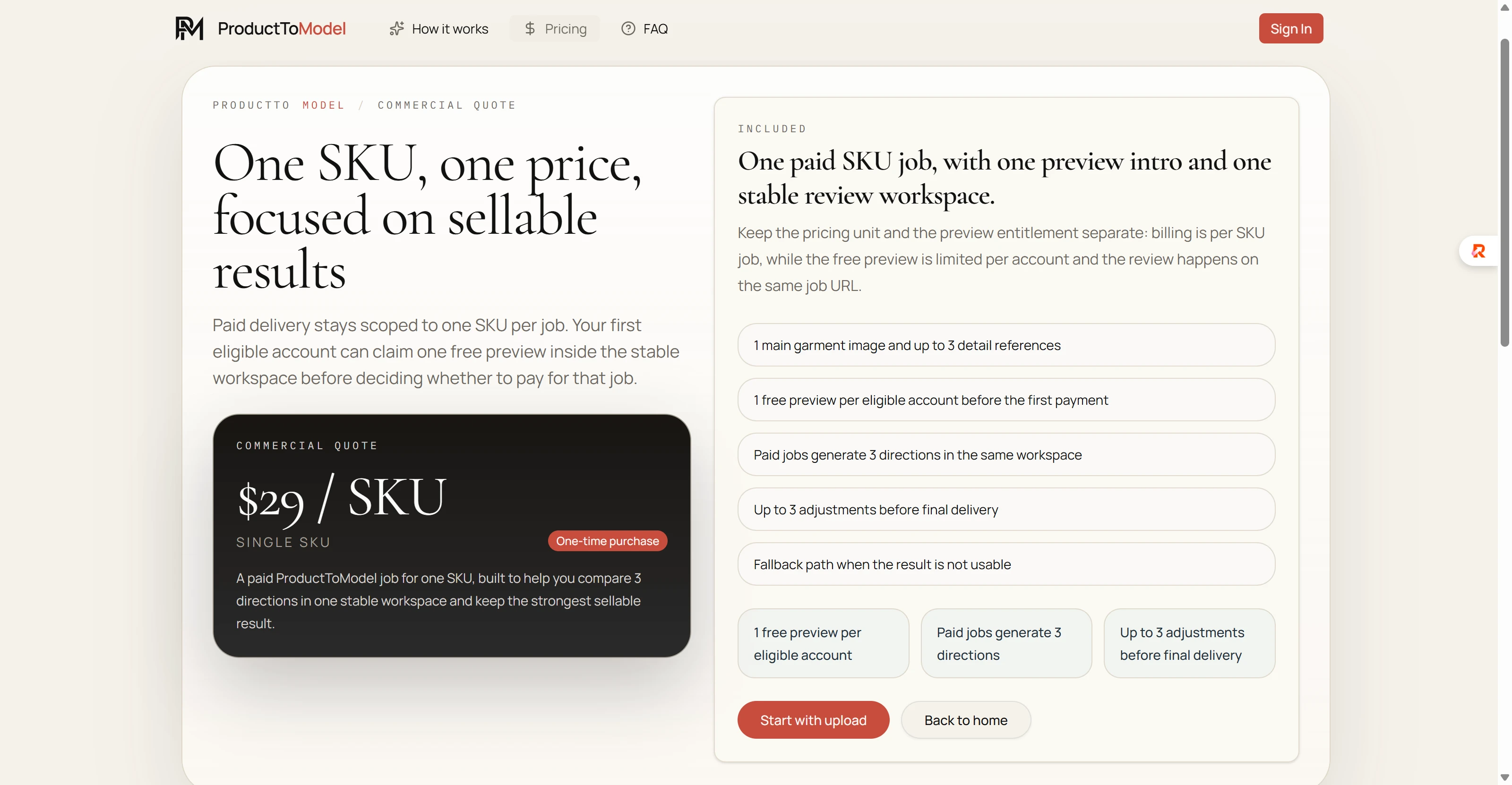Image resolution: width=1512 pixels, height=785 pixels.
Task: Click the ProductToModel brand name
Action: tap(282, 28)
